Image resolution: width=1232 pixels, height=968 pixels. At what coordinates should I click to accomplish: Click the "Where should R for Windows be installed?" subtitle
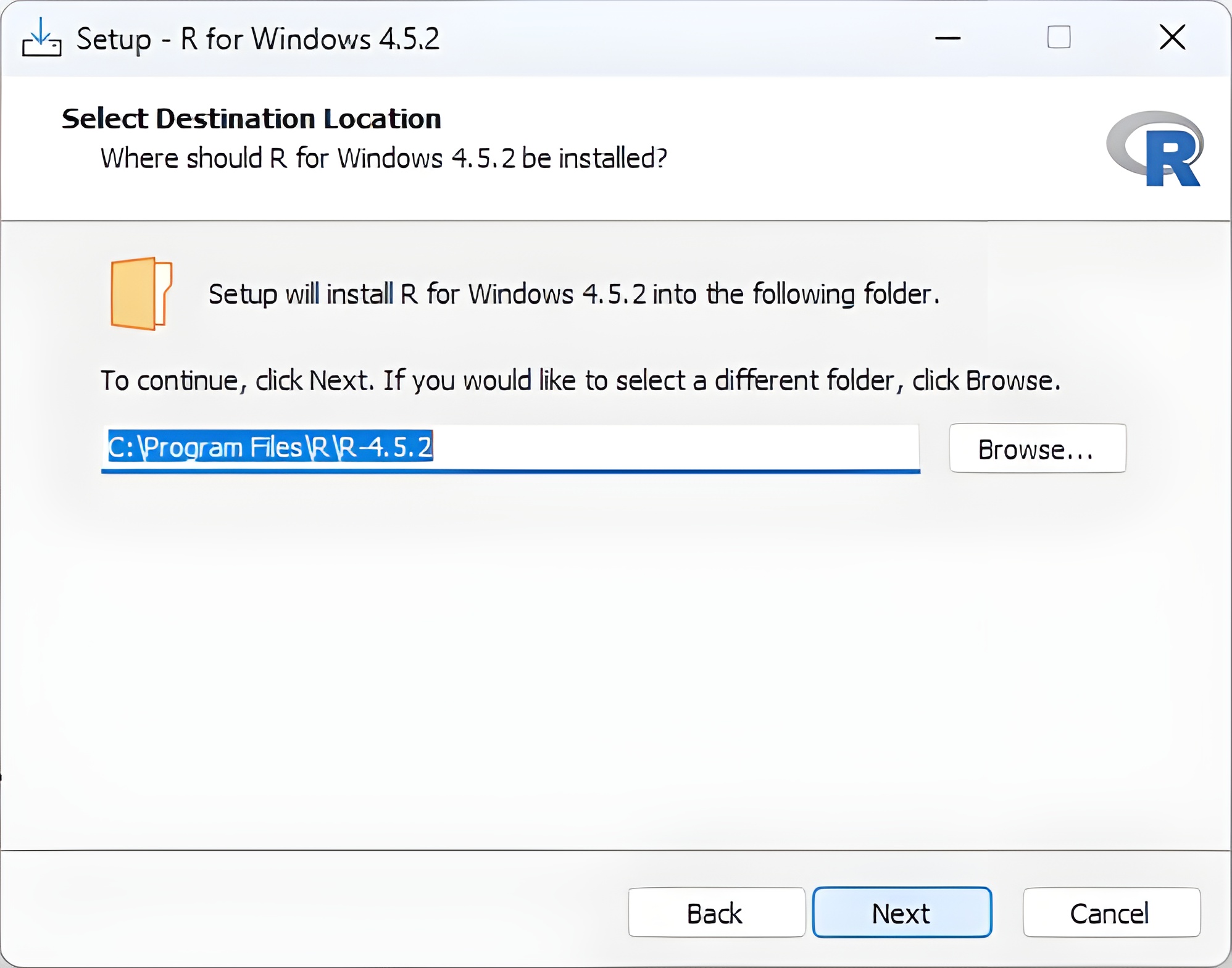(383, 158)
